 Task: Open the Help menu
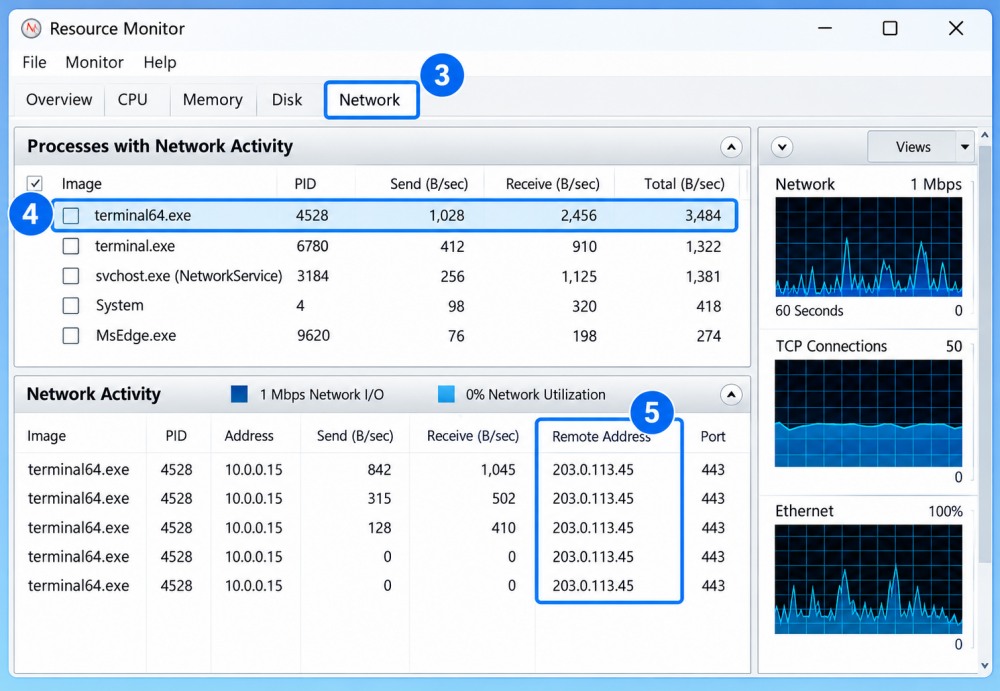click(160, 63)
